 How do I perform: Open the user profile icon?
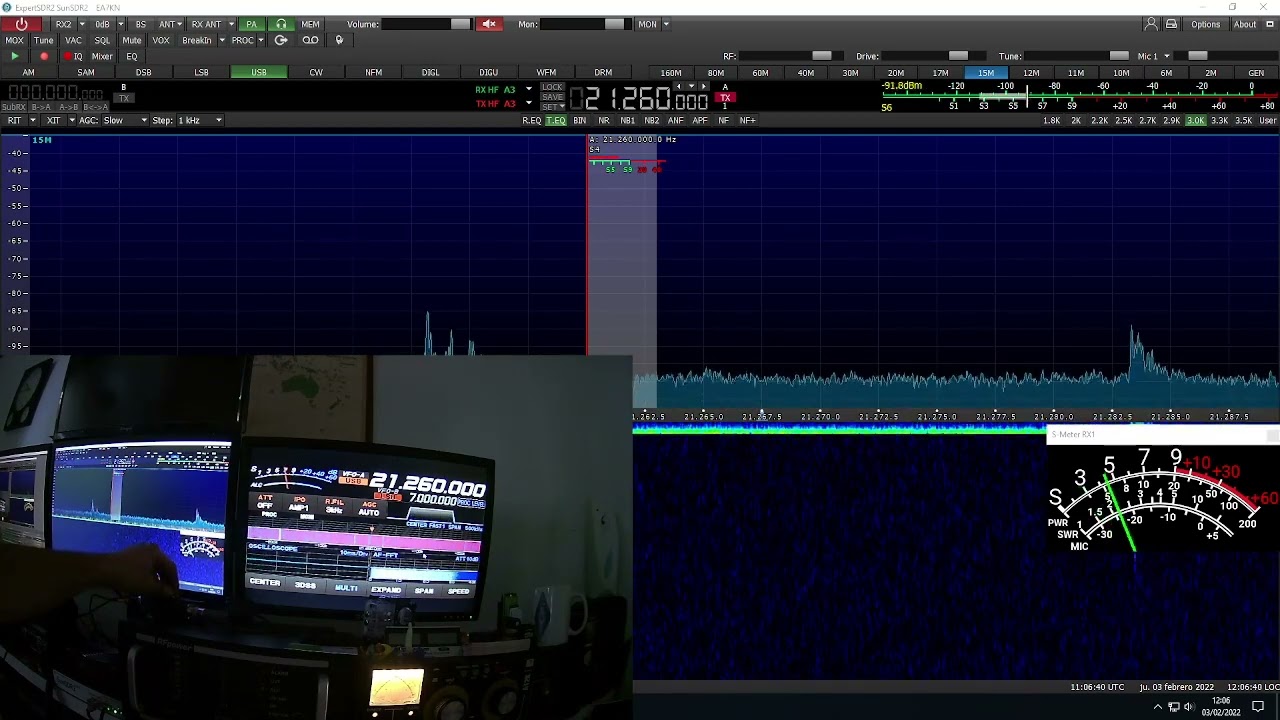[x=1151, y=24]
